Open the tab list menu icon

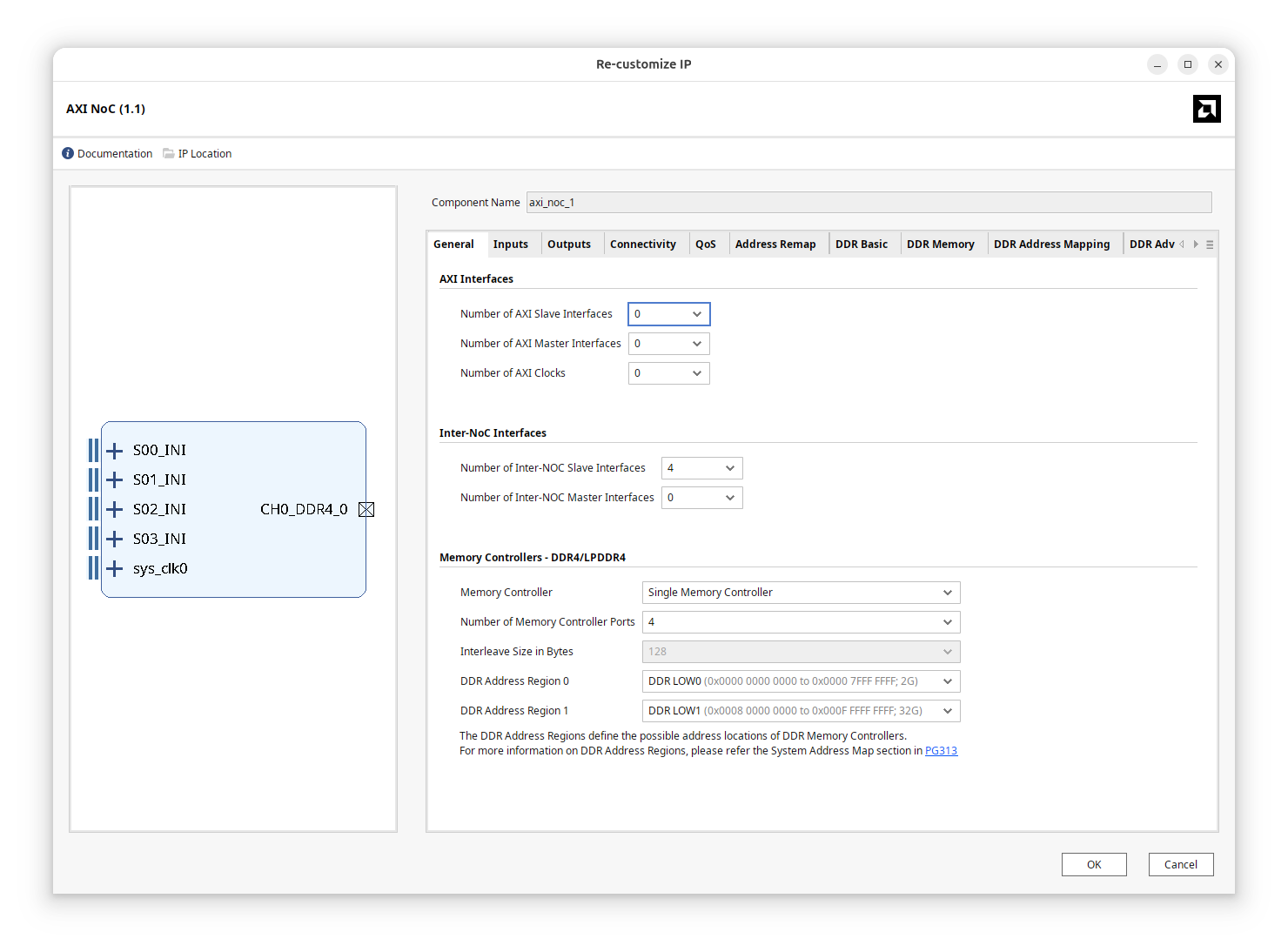point(1210,245)
